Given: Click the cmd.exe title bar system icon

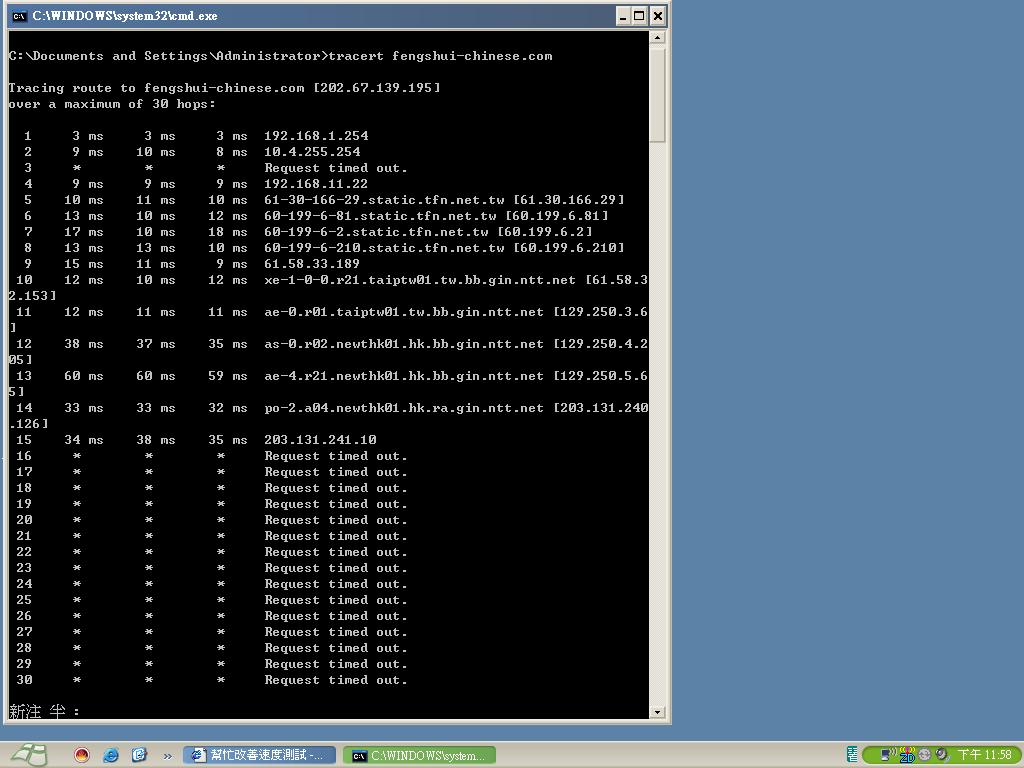Looking at the screenshot, I should 18,16.
